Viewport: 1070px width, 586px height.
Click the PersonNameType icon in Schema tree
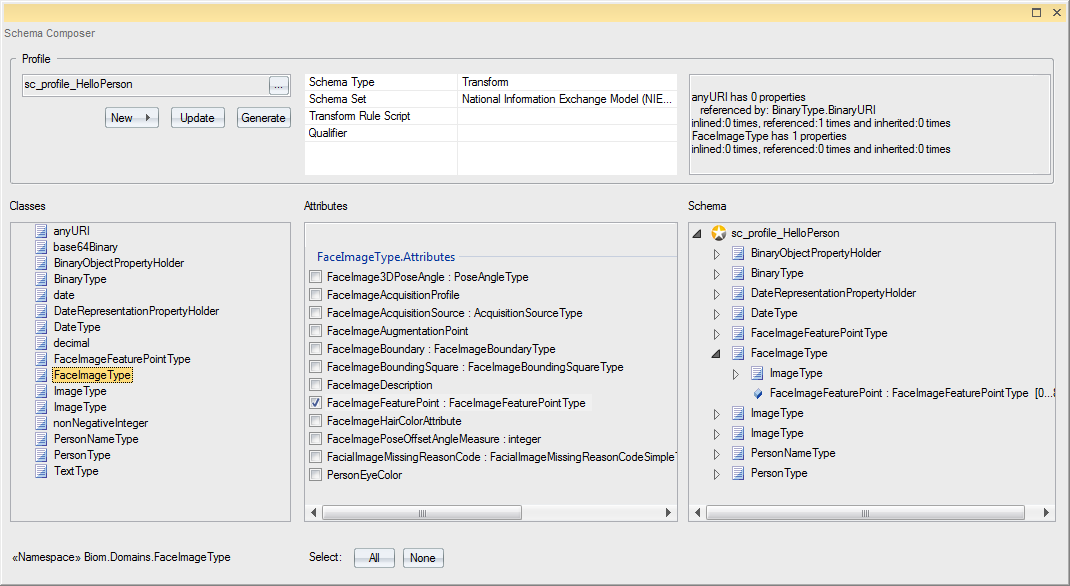point(738,453)
